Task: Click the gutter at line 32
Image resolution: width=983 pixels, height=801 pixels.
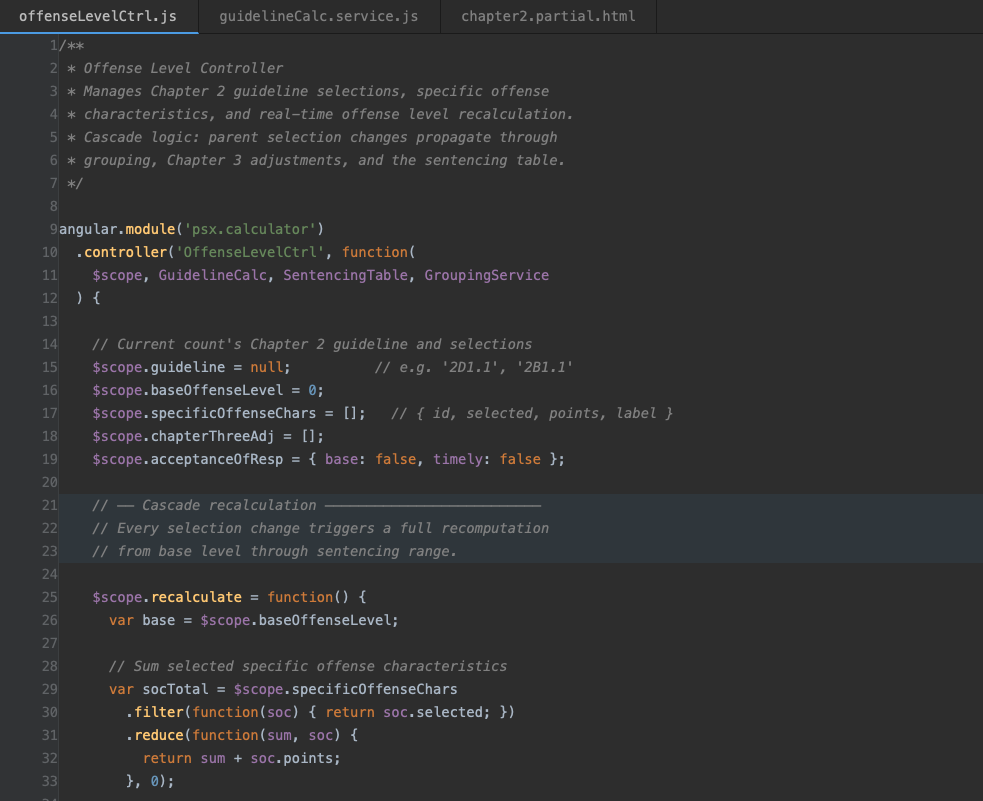Action: click(x=49, y=758)
